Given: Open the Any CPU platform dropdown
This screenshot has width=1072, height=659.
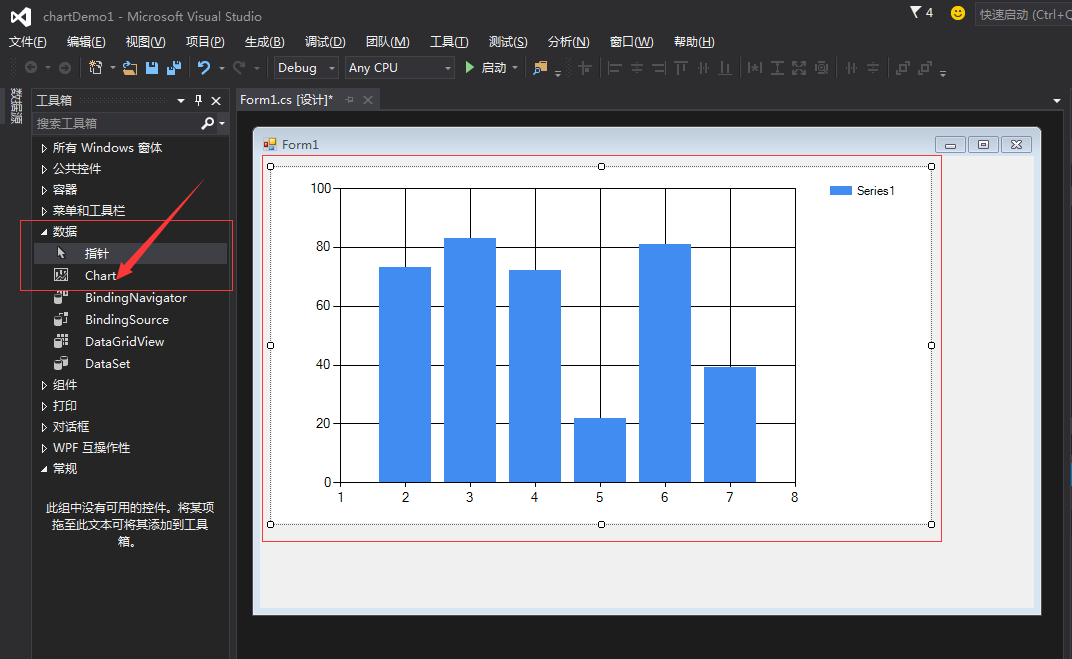Looking at the screenshot, I should point(400,68).
